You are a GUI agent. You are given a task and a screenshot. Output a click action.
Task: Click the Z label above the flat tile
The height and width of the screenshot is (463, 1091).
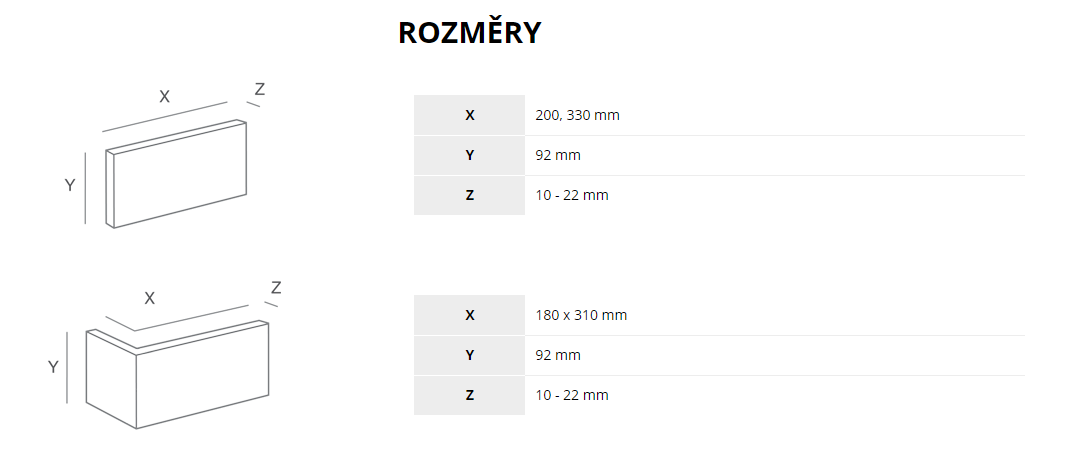(260, 89)
